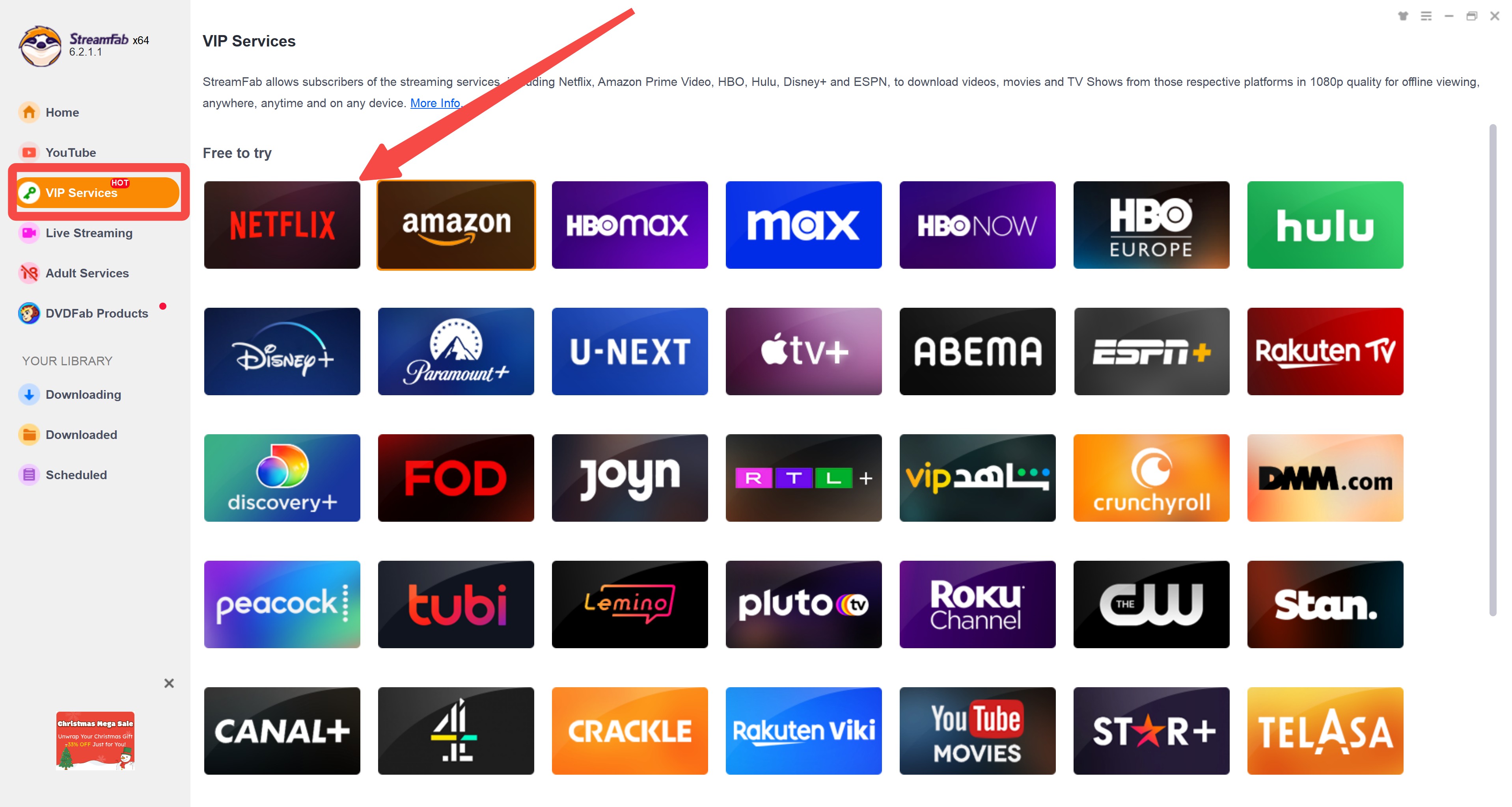Launch the Hulu service tile

tap(1326, 225)
